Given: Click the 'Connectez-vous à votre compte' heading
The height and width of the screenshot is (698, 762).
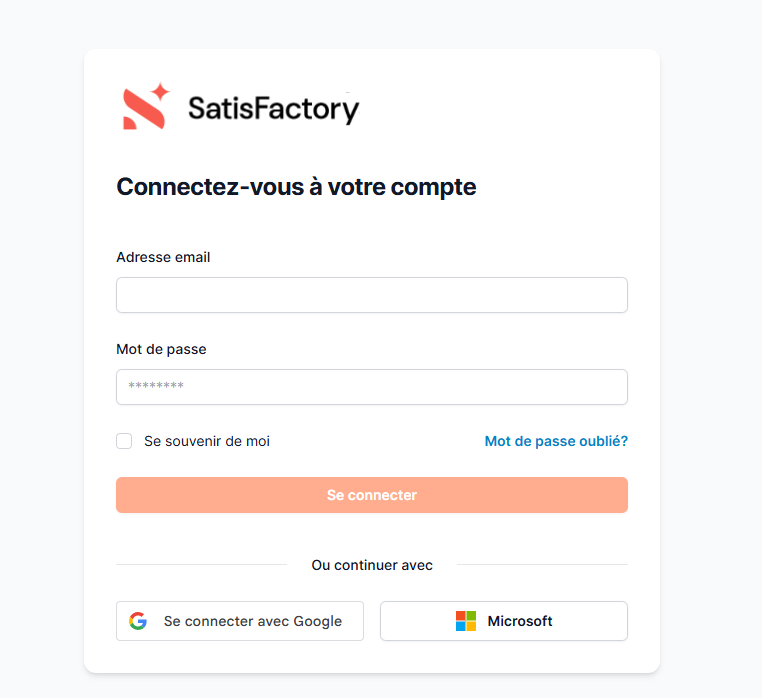Looking at the screenshot, I should [x=296, y=187].
